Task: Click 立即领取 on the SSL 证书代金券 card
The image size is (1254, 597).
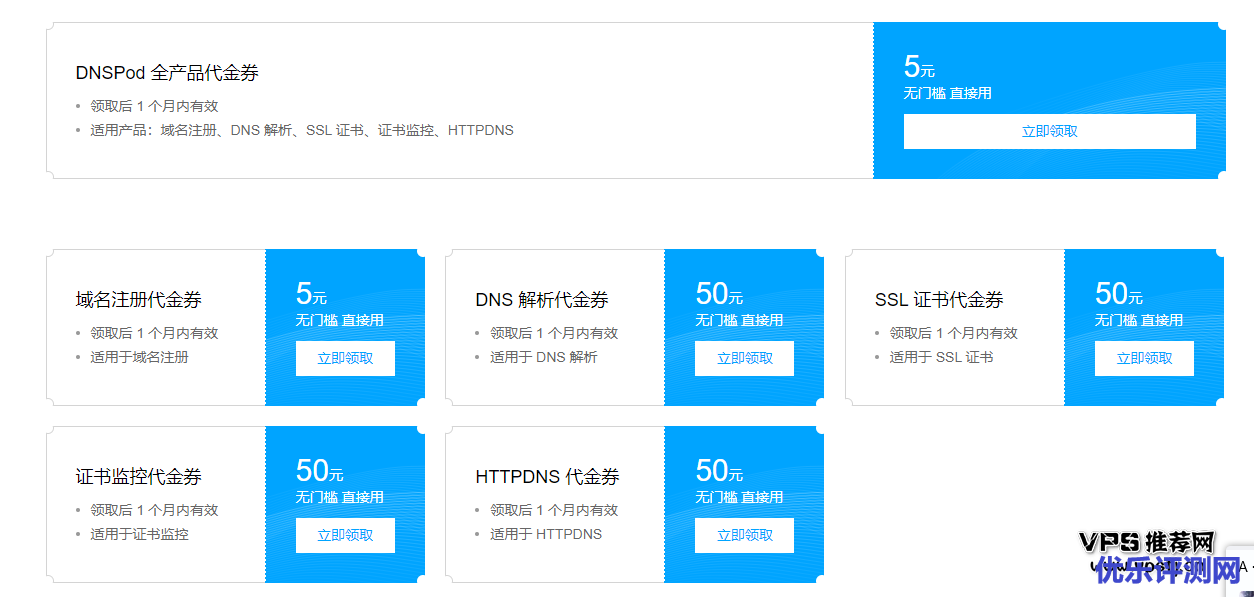Action: point(1144,358)
